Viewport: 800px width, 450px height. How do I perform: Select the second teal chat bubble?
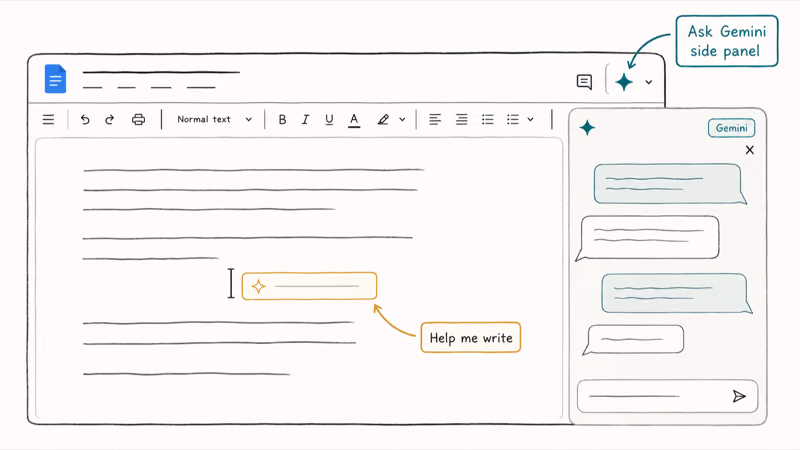(x=677, y=293)
